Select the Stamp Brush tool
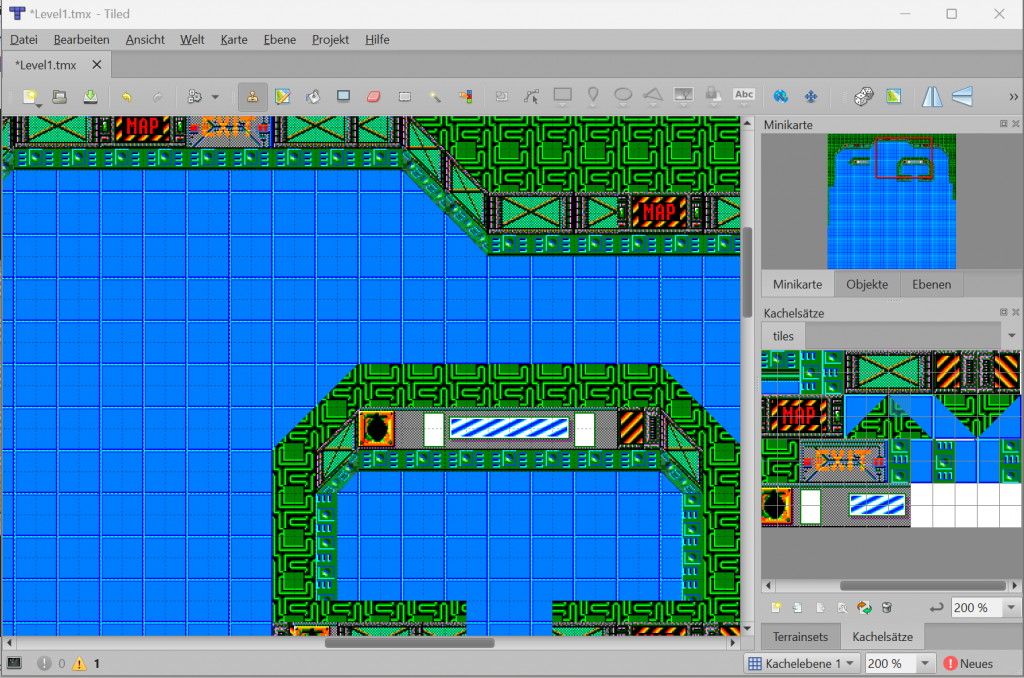 point(253,96)
